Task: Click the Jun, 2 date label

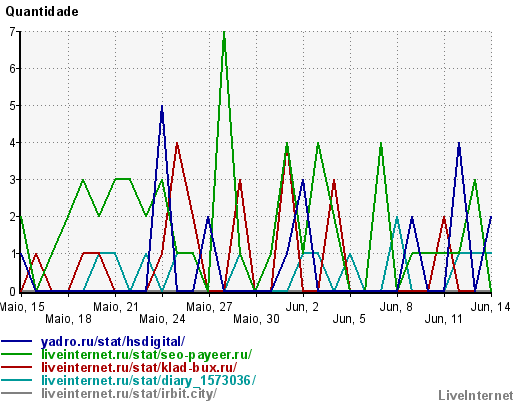Action: click(302, 307)
